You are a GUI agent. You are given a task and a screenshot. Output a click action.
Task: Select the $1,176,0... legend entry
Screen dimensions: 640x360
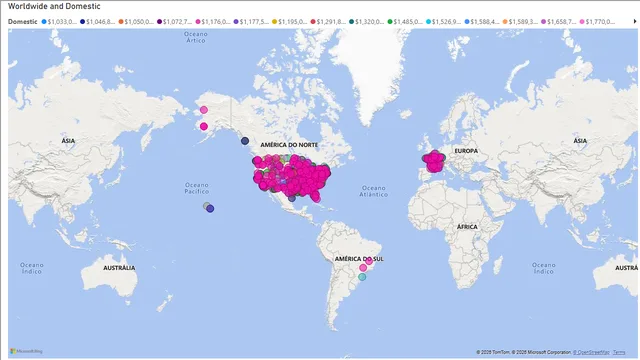point(213,22)
